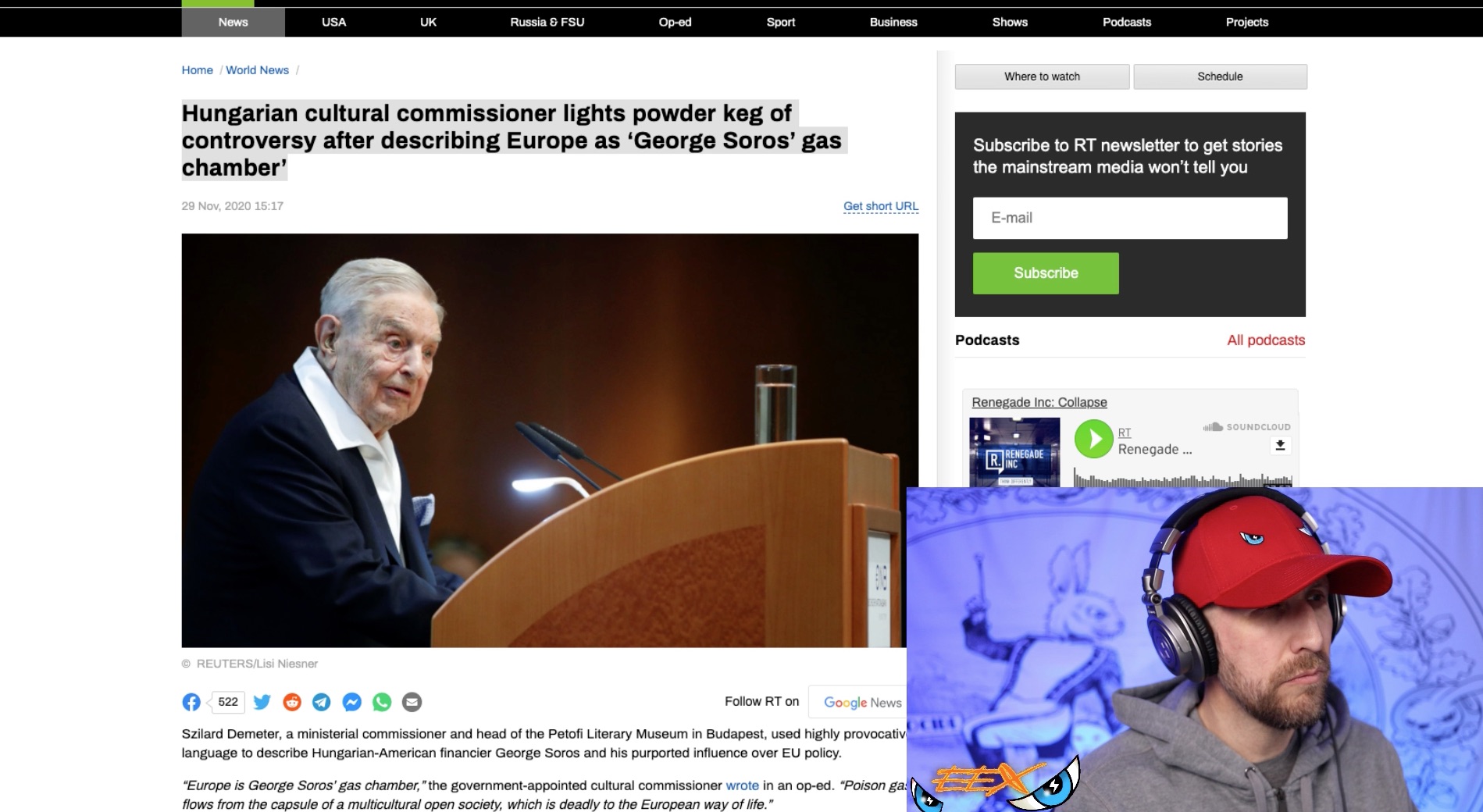Open the Business section tab
The width and height of the screenshot is (1483, 812).
click(893, 22)
